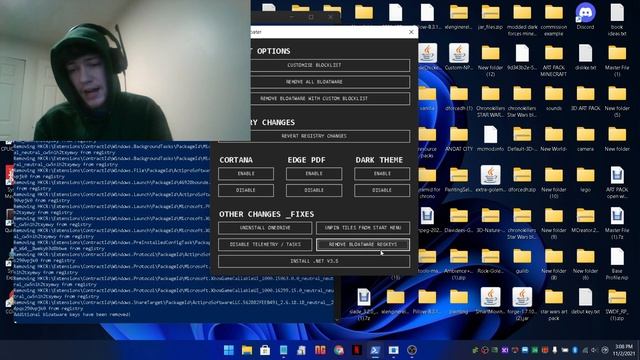The width and height of the screenshot is (640, 360).
Task: Select Custom-NP jar file on desktop
Action: click(459, 57)
